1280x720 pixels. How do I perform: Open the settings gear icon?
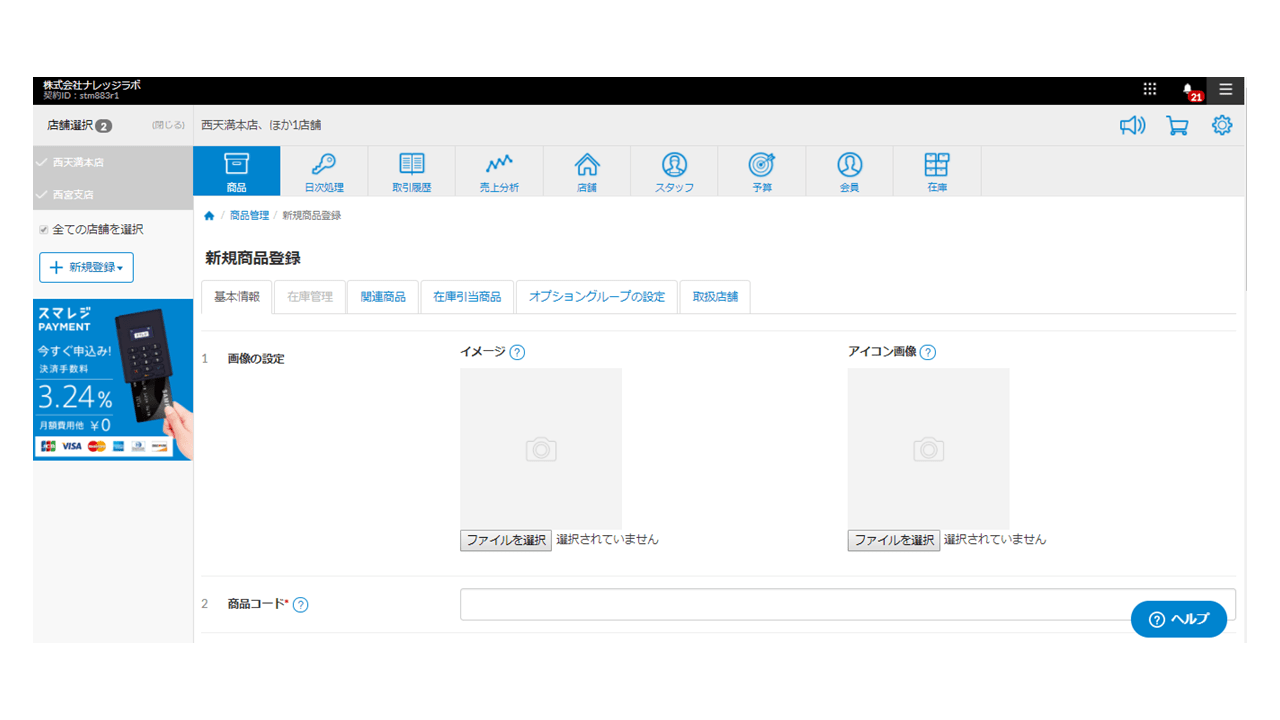tap(1222, 126)
